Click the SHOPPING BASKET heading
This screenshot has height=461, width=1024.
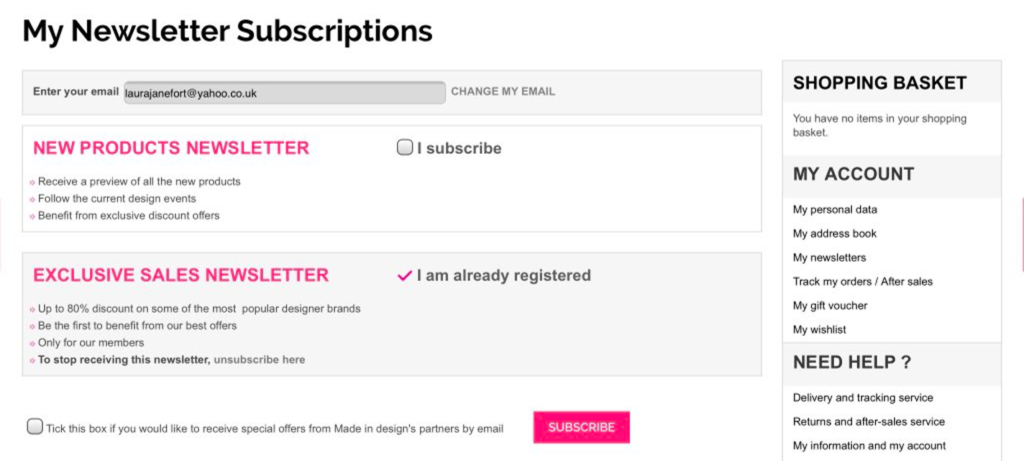point(880,83)
